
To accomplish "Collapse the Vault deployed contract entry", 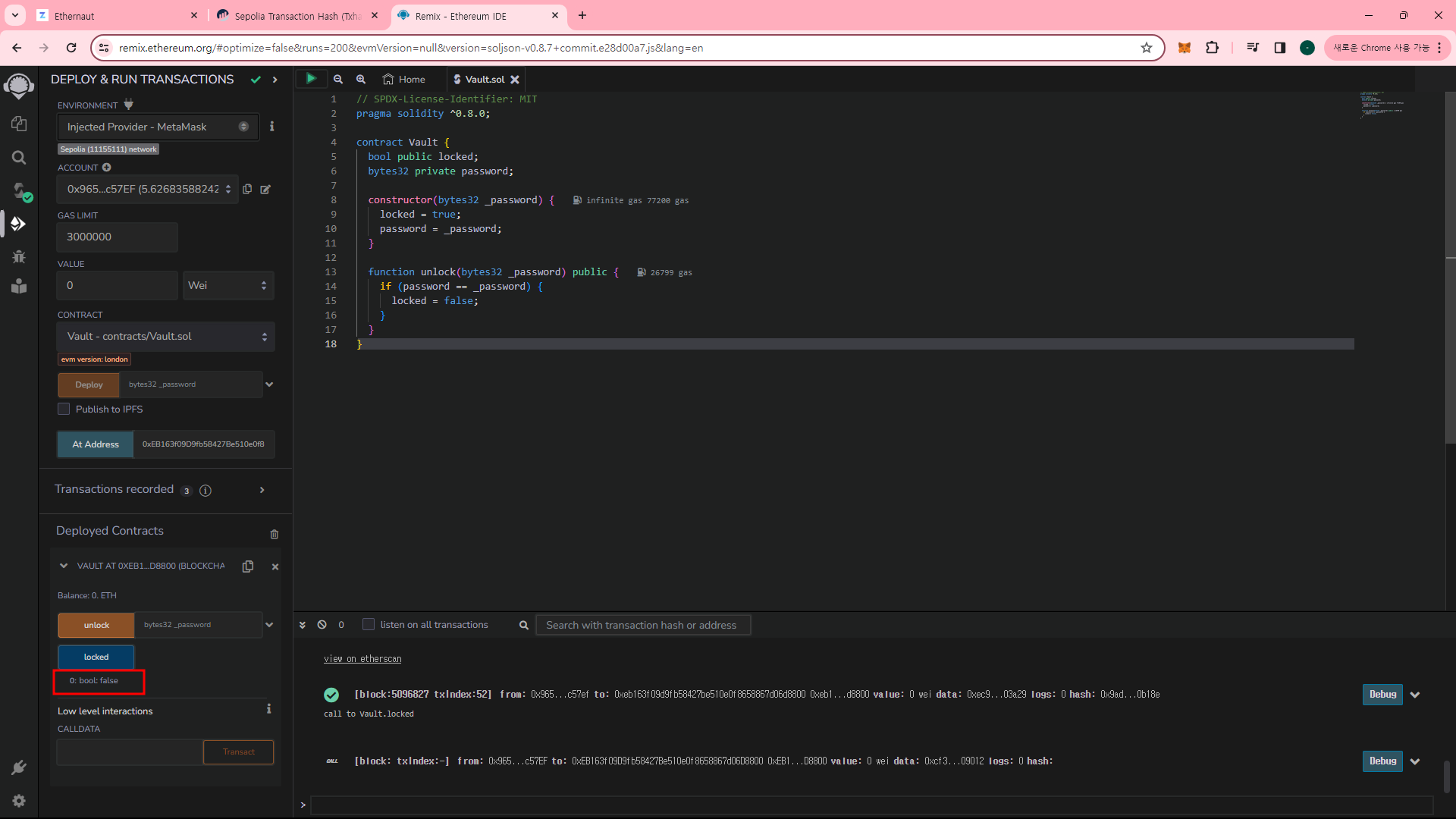I will tap(64, 566).
